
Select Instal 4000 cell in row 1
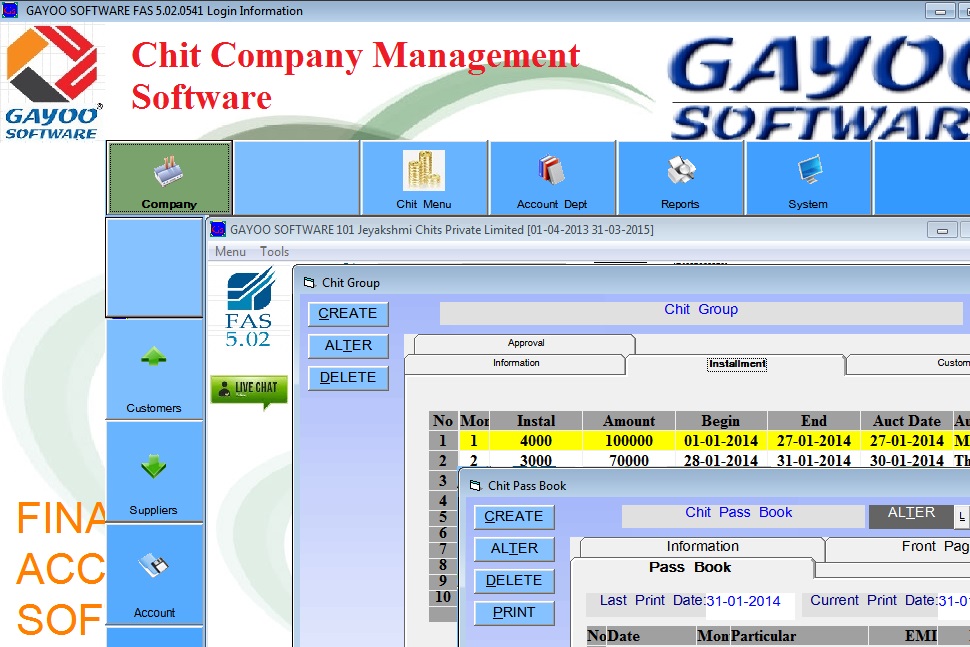tap(536, 441)
